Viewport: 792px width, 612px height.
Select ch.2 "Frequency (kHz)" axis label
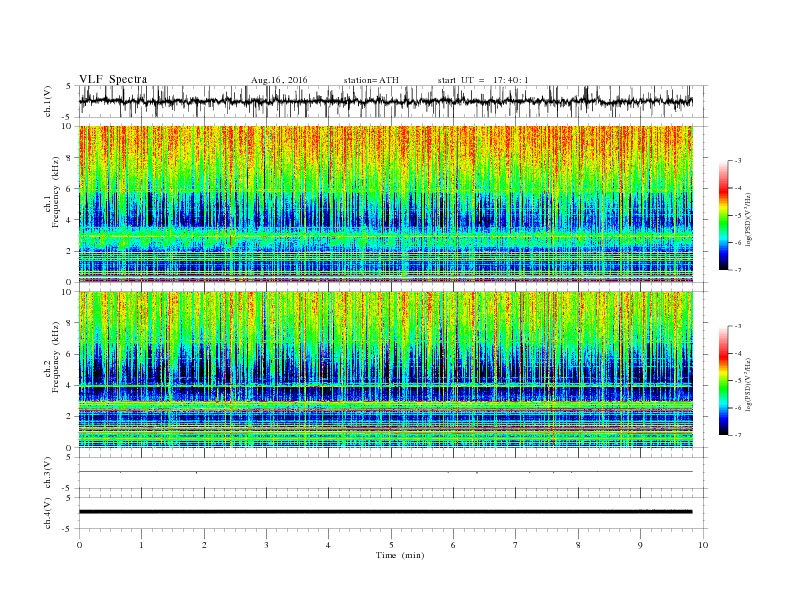click(56, 356)
